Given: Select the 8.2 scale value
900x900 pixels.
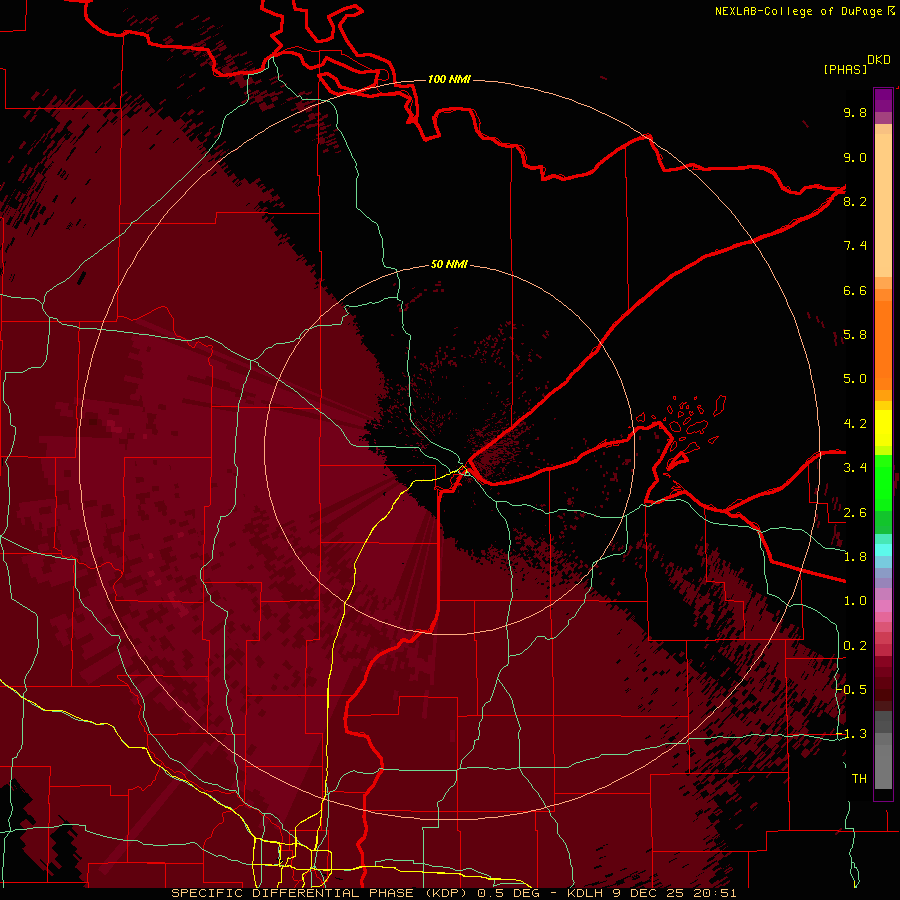Looking at the screenshot, I should tap(855, 201).
